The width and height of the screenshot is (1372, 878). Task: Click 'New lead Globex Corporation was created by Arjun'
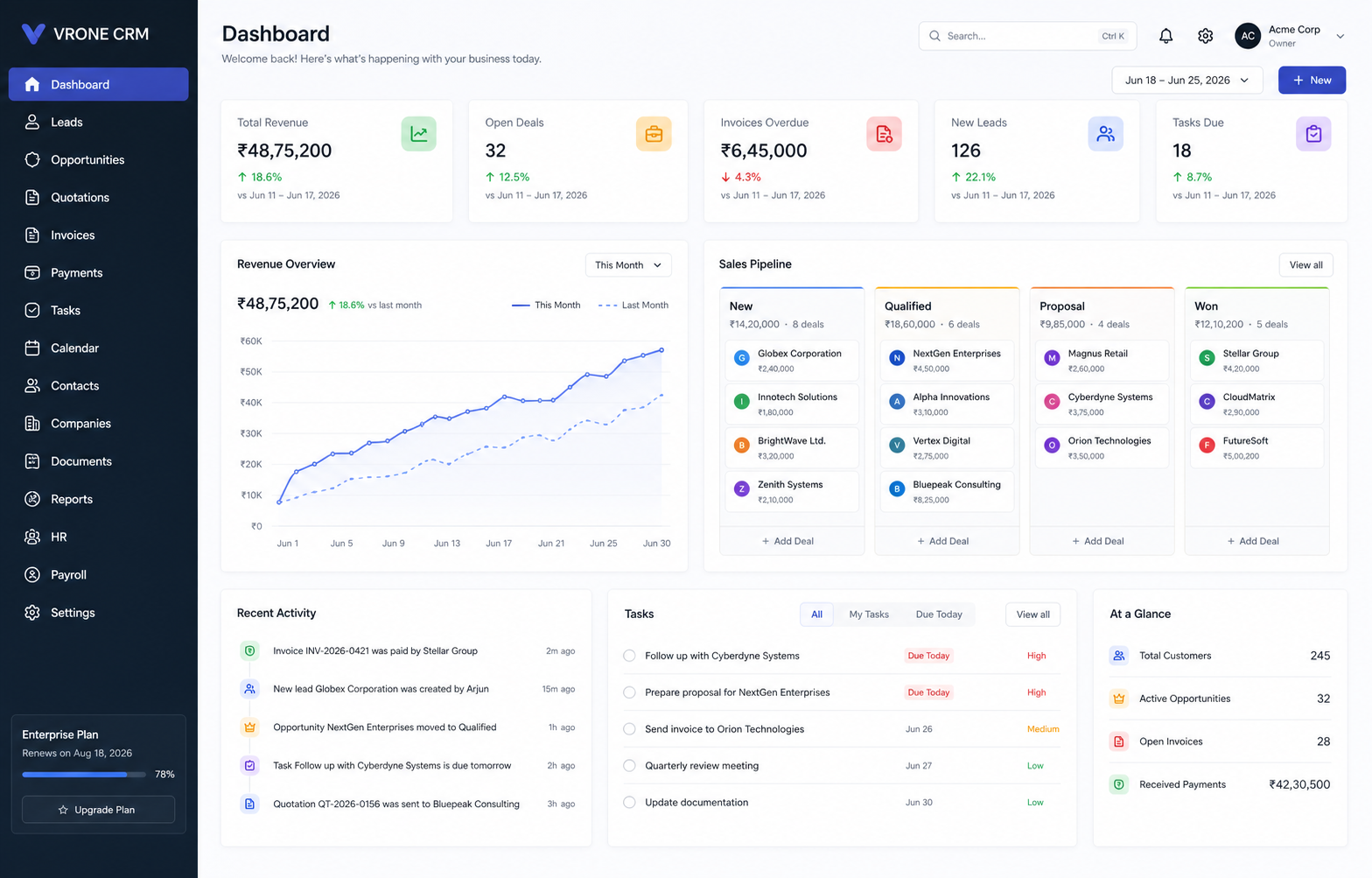point(381,689)
